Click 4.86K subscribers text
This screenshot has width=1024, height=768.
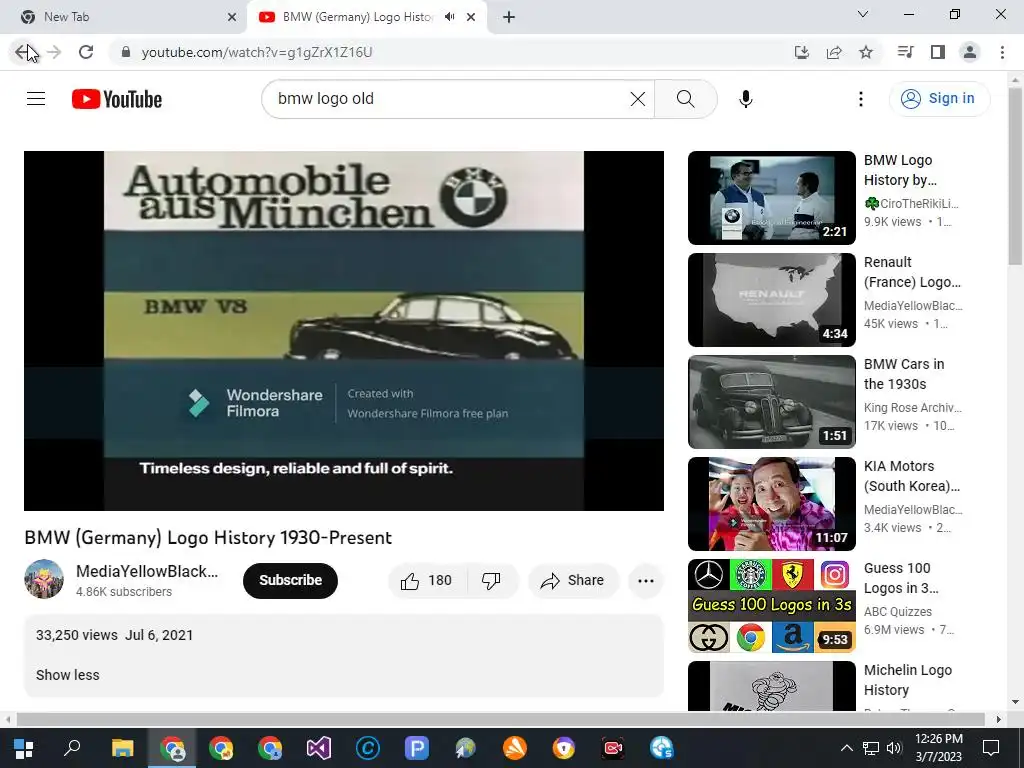click(124, 592)
